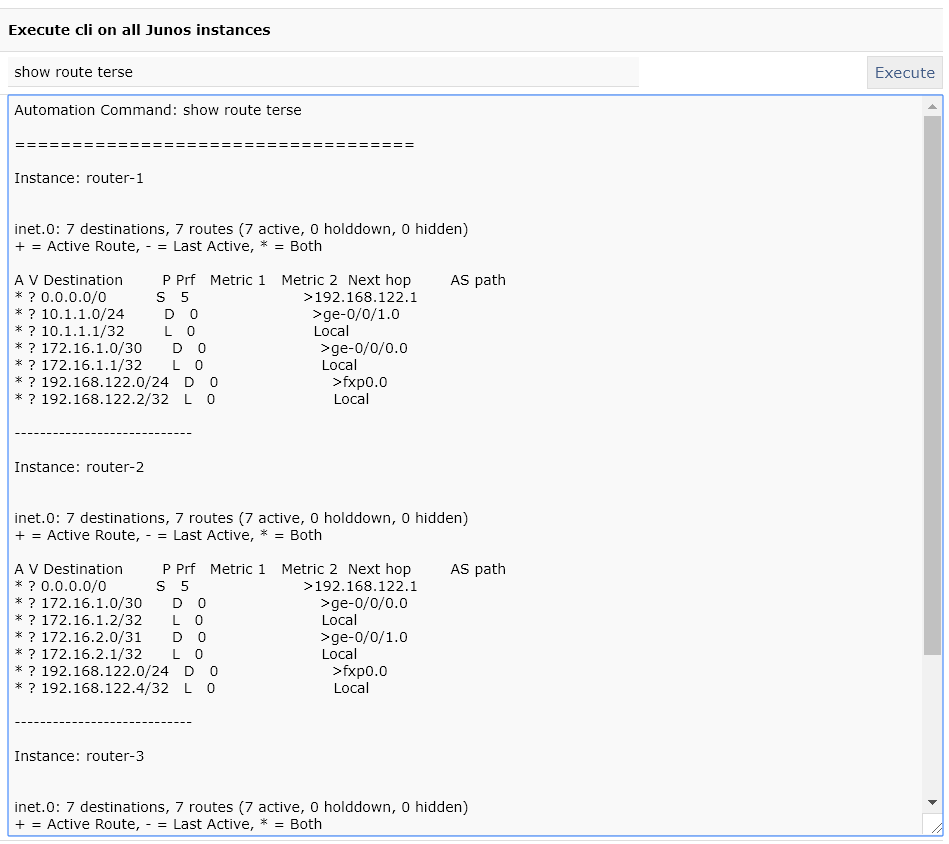Click the router-2 'AS path' column header
949x844 pixels.
[x=478, y=569]
